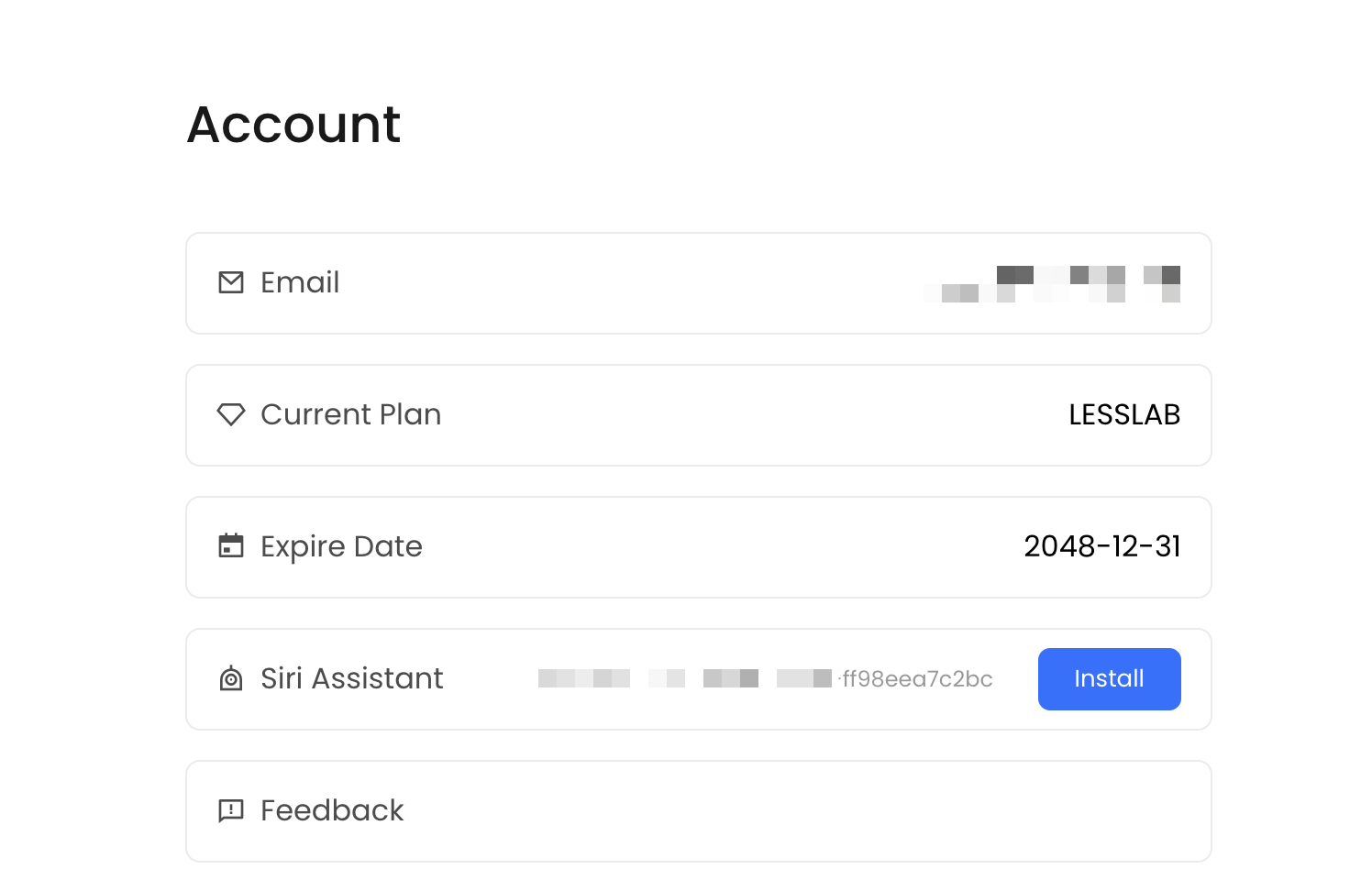Image resolution: width=1372 pixels, height=891 pixels.
Task: Click the 2048-12-31 expiry date value
Action: (1102, 546)
